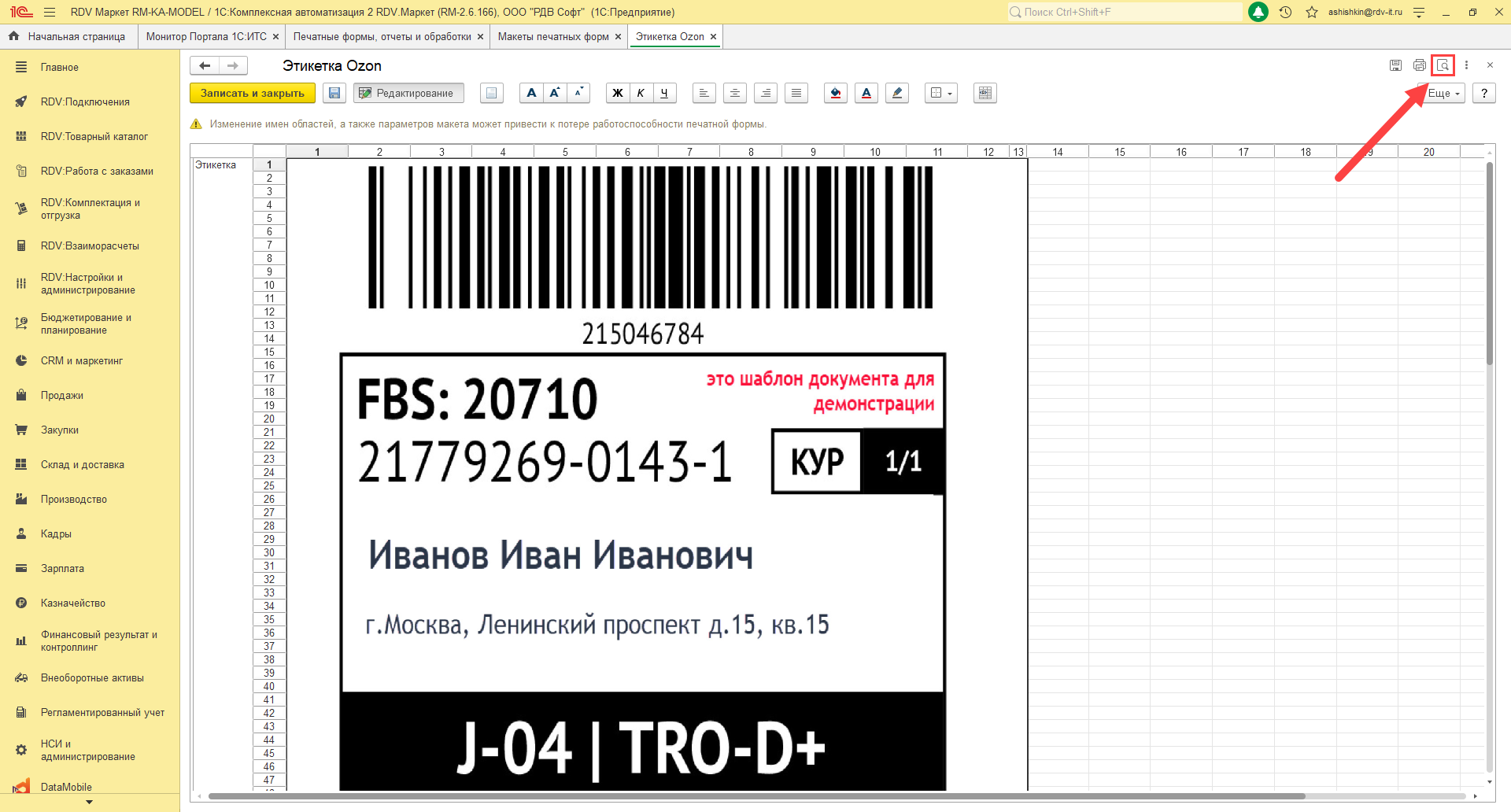The width and height of the screenshot is (1511, 812).
Task: Open the history clock icon
Action: point(1285,12)
